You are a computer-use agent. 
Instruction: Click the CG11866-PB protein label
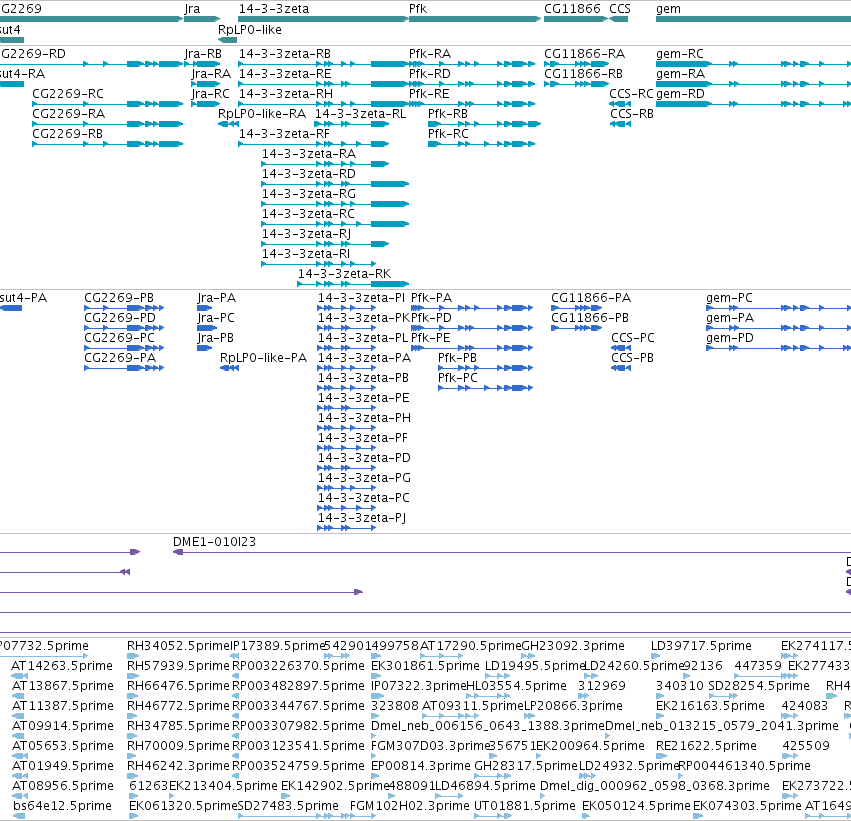[x=590, y=318]
